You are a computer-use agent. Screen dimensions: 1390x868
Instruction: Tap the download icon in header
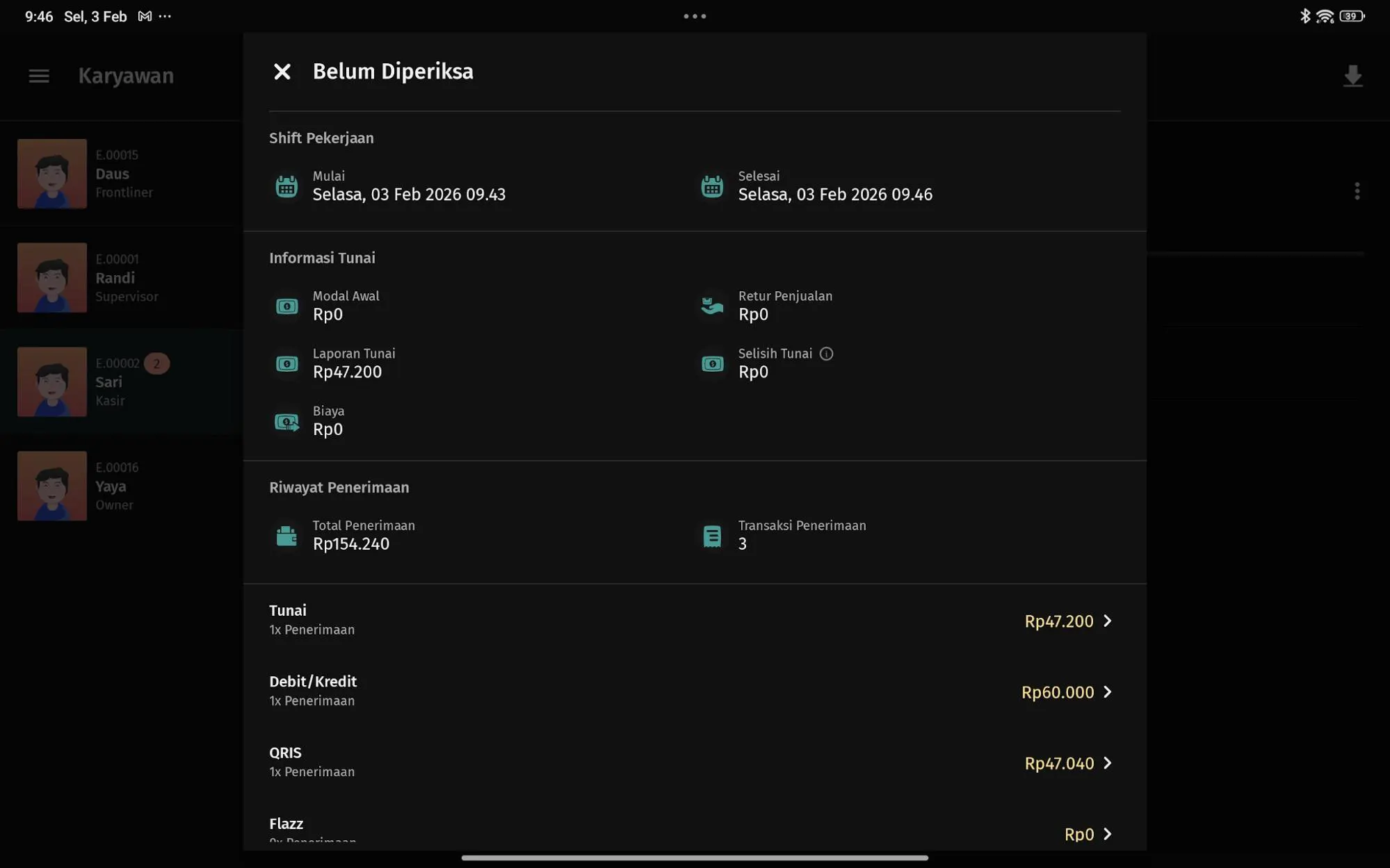pyautogui.click(x=1352, y=76)
